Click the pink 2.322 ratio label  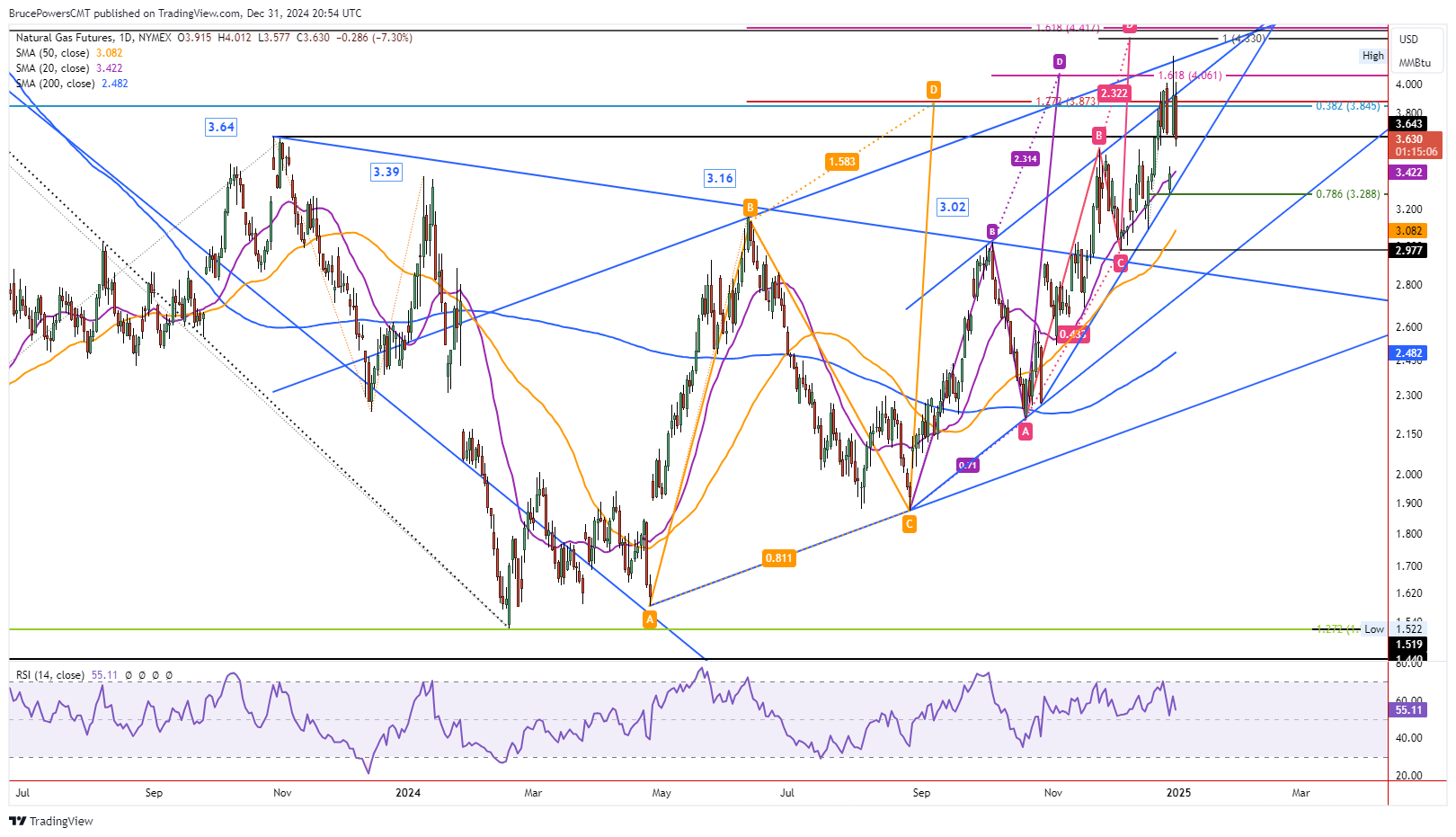tap(1114, 93)
